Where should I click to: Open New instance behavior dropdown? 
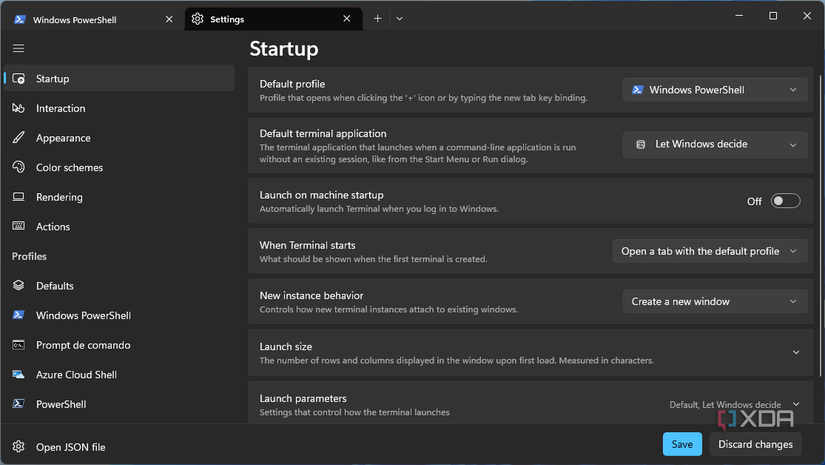pyautogui.click(x=714, y=301)
